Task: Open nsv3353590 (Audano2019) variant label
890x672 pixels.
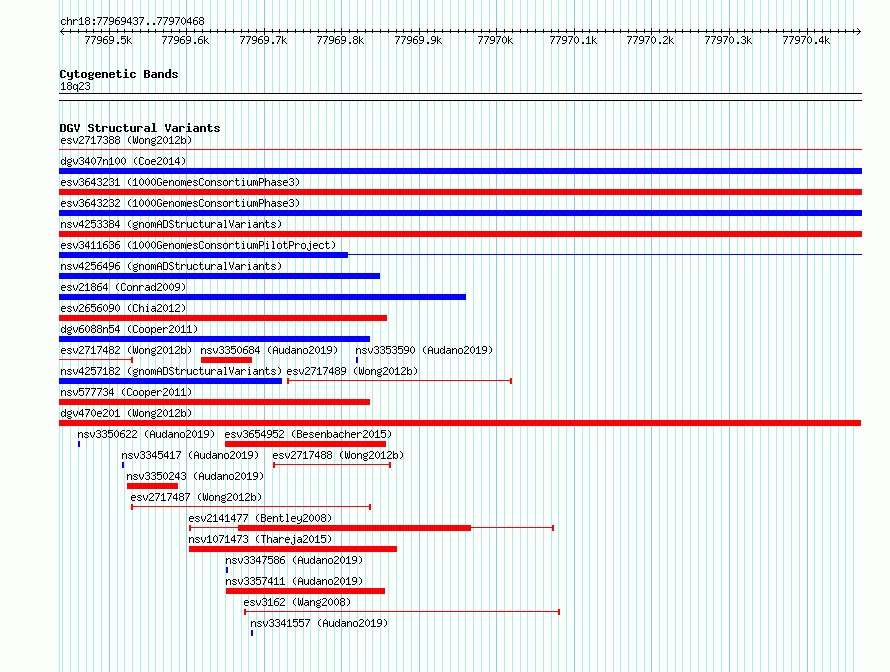Action: [x=424, y=350]
